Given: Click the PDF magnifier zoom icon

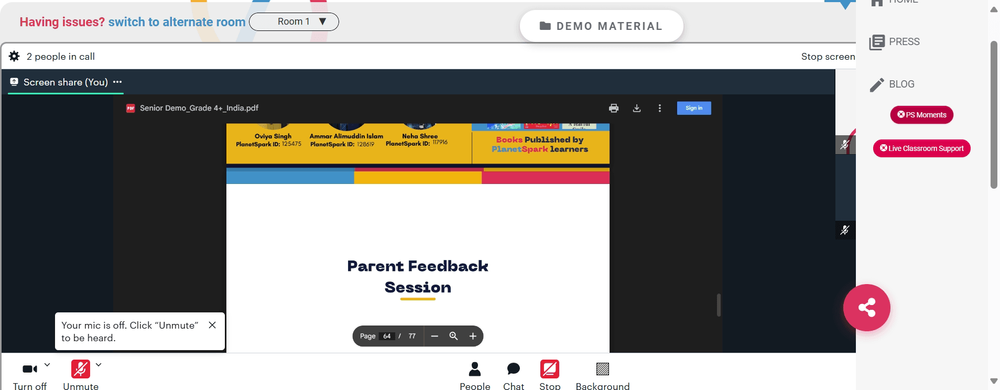Looking at the screenshot, I should tap(453, 336).
